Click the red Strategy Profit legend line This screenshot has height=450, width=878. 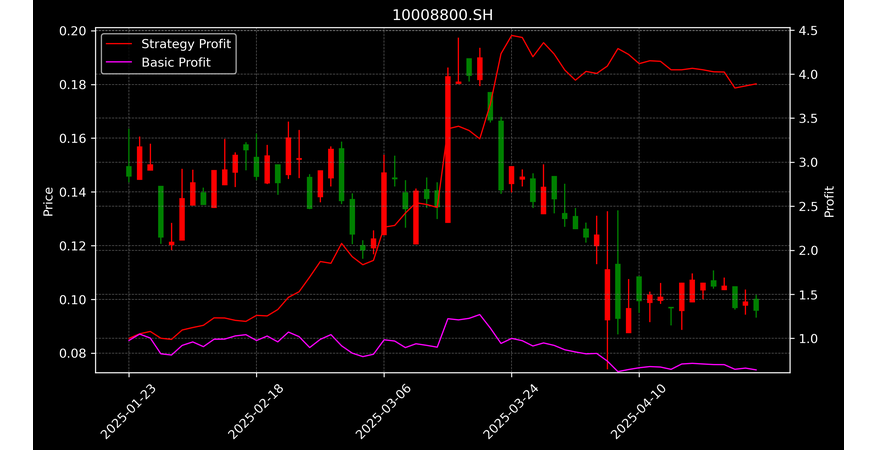[x=119, y=44]
